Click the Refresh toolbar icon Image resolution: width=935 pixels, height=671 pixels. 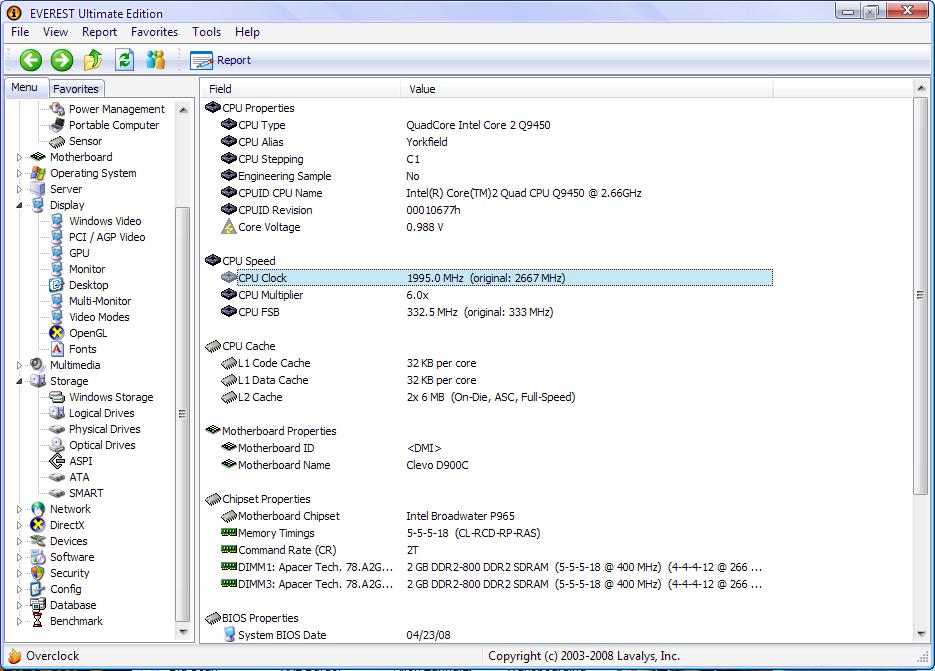pyautogui.click(x=124, y=60)
